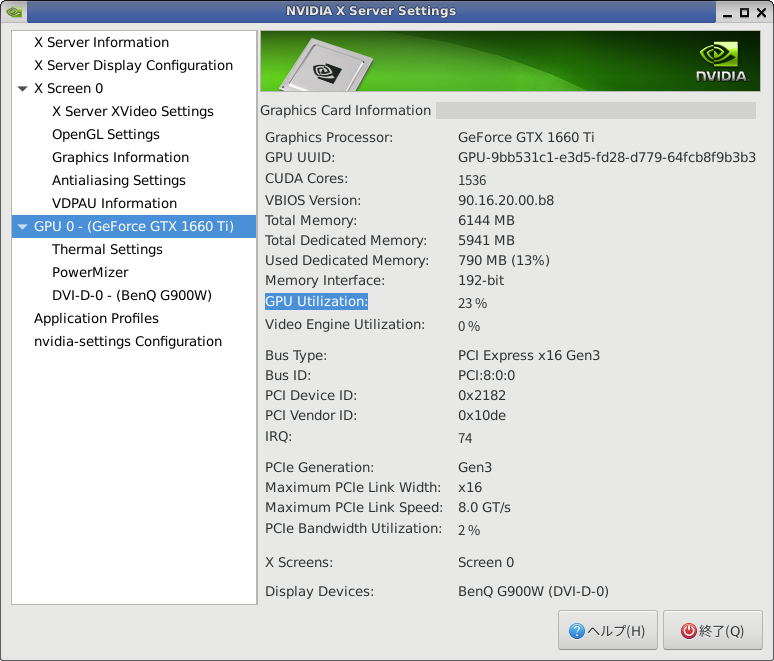Click Used Dedicated Memory 790 MB (13%)
The height and width of the screenshot is (661, 774).
504,261
